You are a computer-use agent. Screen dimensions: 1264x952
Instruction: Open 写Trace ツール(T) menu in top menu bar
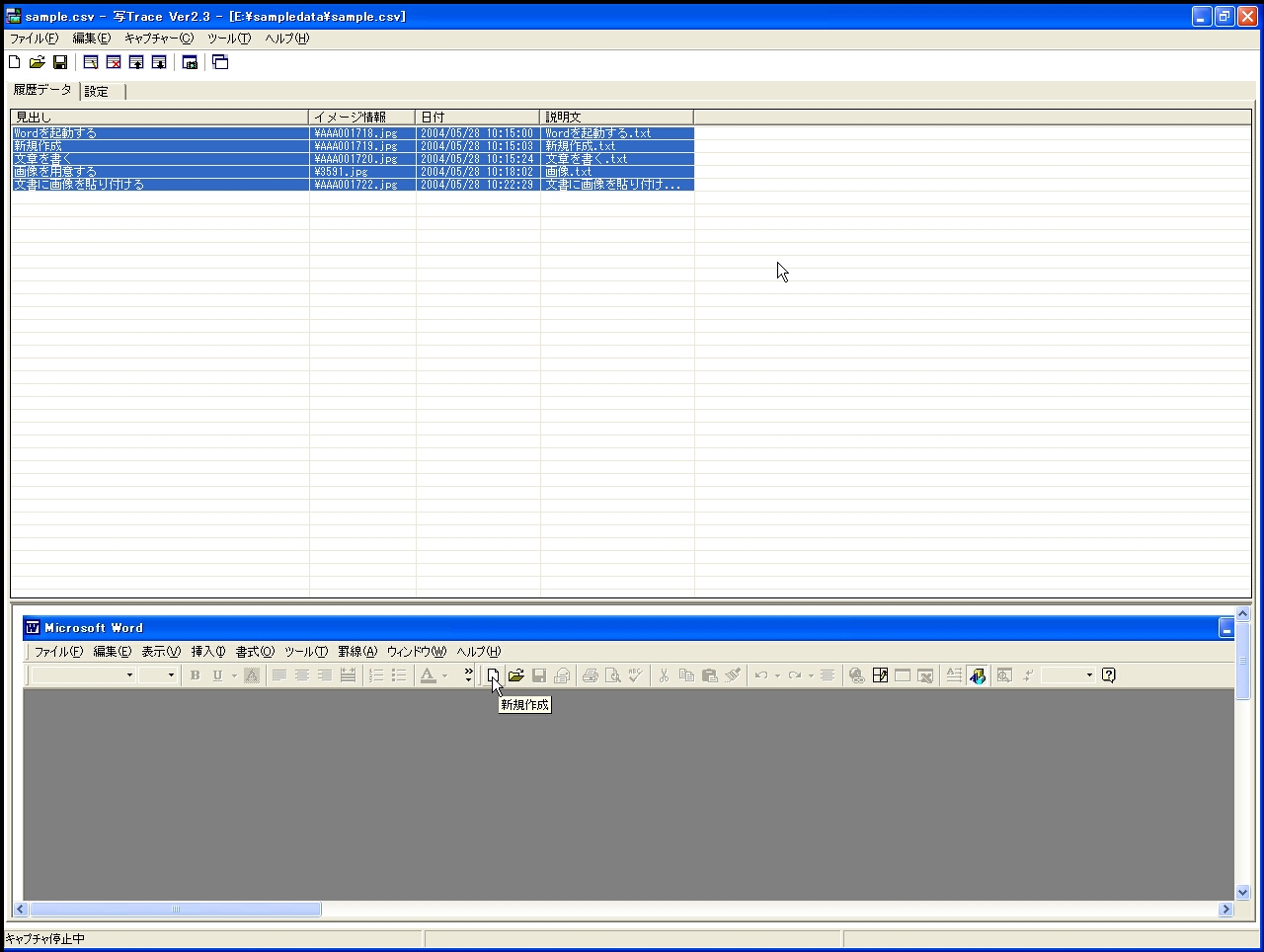(x=229, y=39)
